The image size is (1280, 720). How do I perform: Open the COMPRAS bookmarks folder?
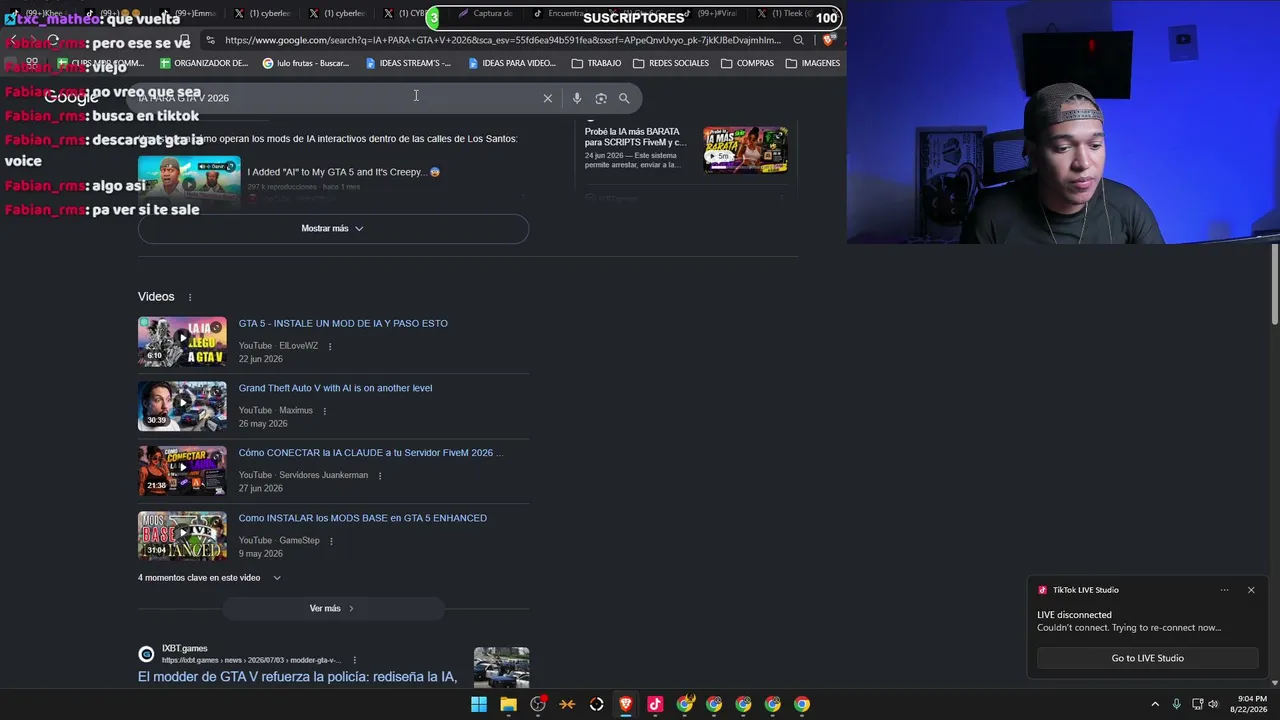[747, 63]
